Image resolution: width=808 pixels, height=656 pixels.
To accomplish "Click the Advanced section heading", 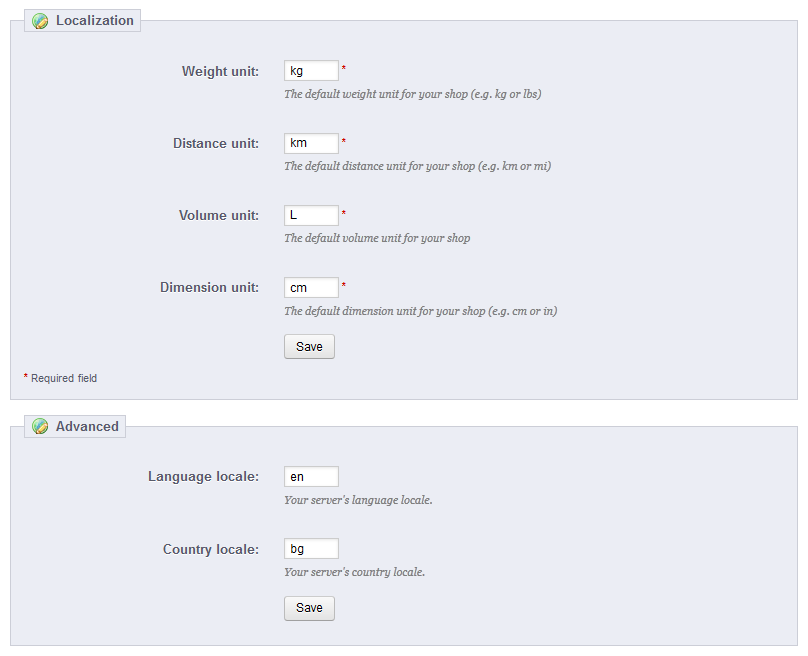I will pyautogui.click(x=87, y=426).
